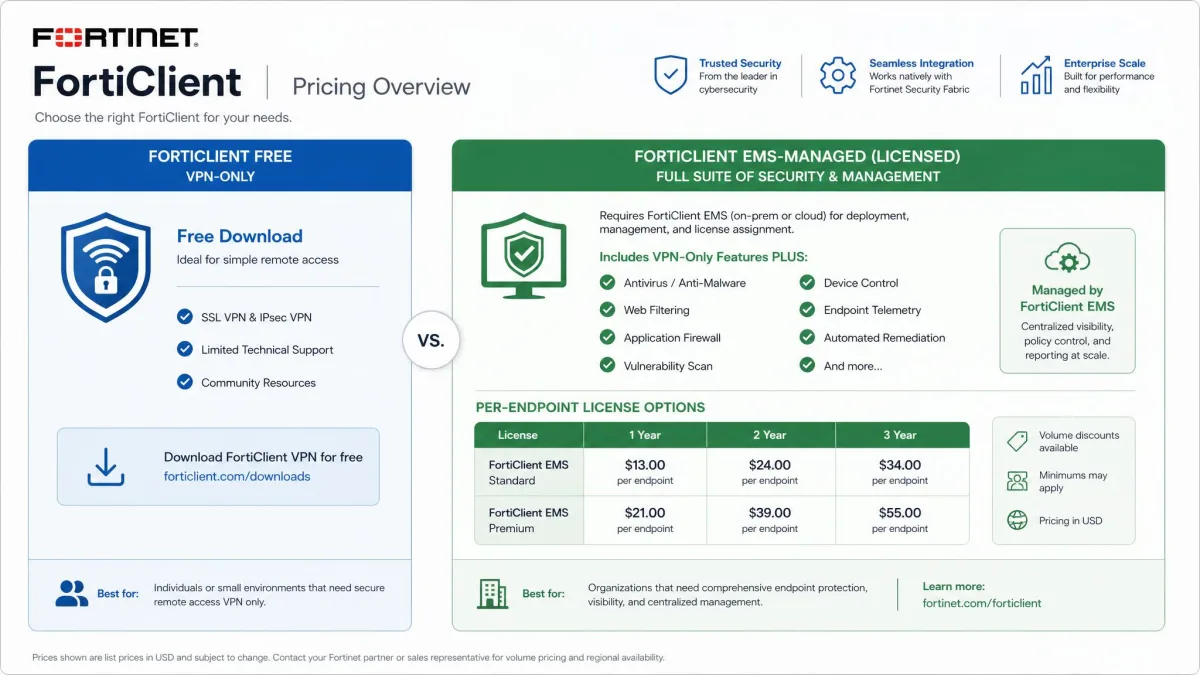This screenshot has height=675, width=1200.
Task: Click the green check beside Web Filtering
Action: coord(607,310)
